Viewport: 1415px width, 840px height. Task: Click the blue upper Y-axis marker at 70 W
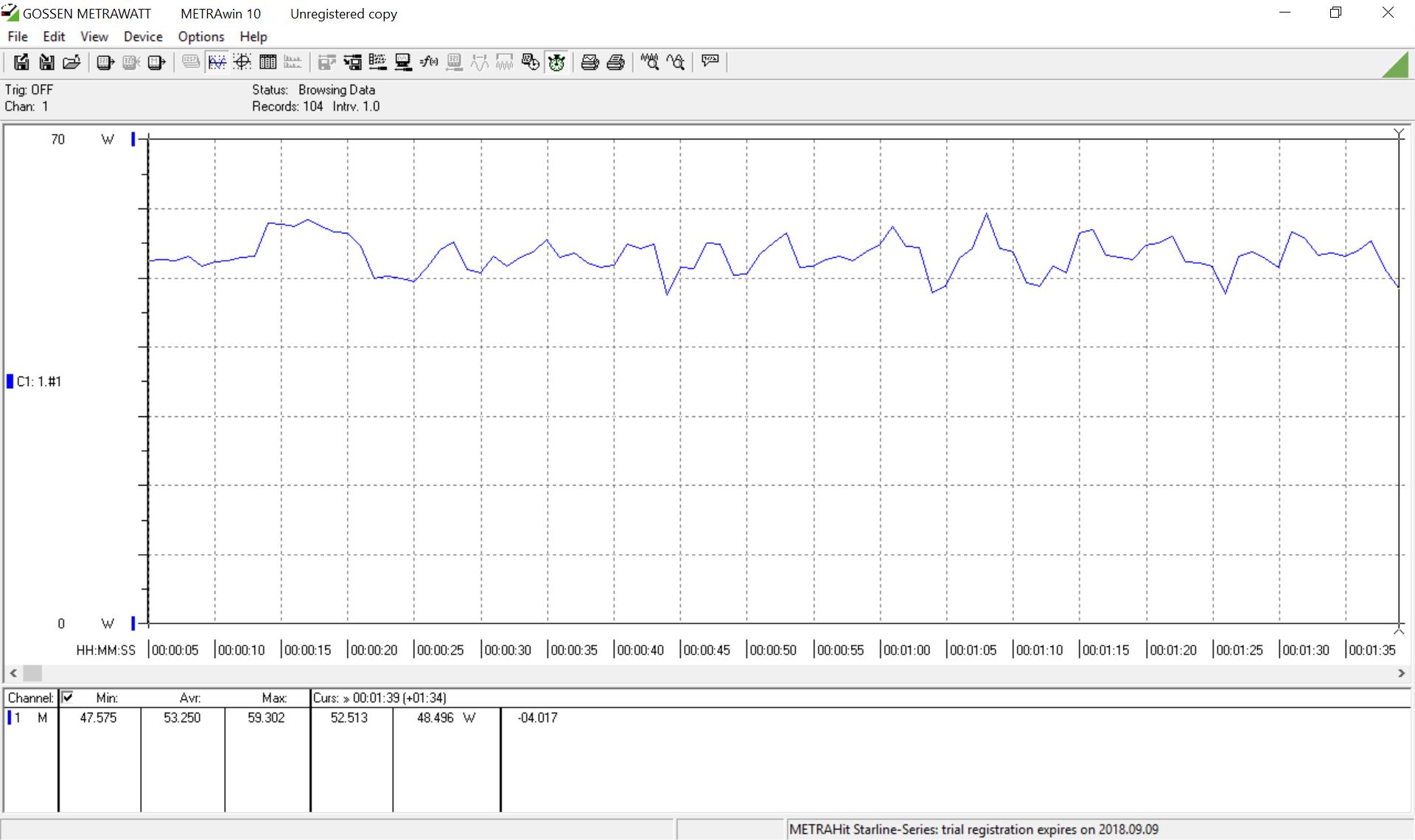coord(133,139)
